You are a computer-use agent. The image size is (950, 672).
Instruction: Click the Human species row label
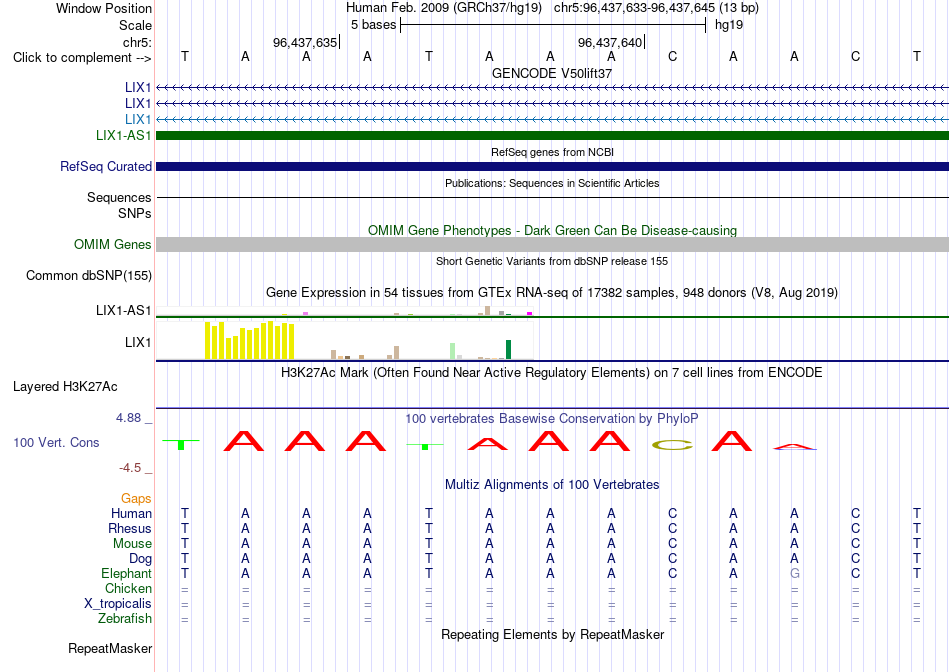[131, 514]
